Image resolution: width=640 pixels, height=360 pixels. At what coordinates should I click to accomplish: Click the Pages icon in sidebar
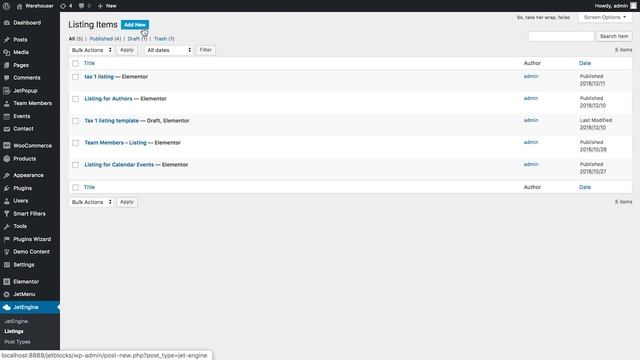click(7, 65)
